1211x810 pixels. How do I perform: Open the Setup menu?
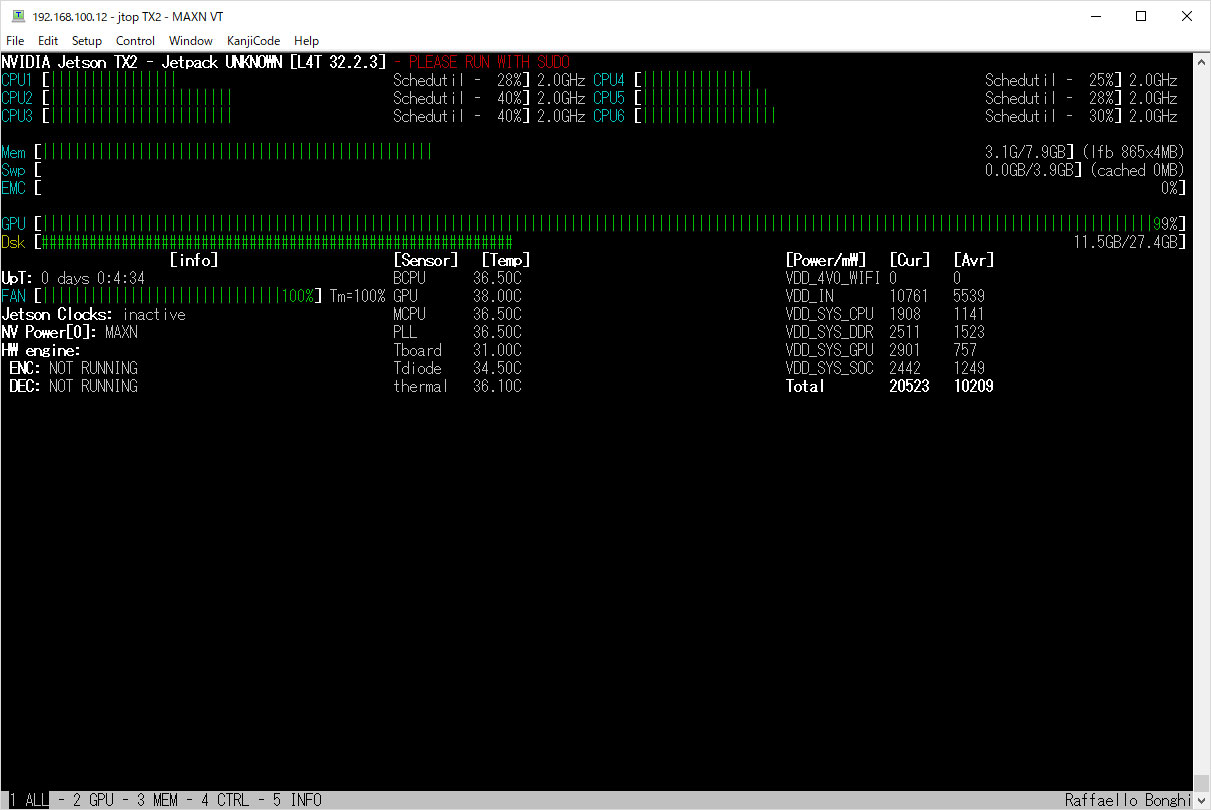(87, 41)
